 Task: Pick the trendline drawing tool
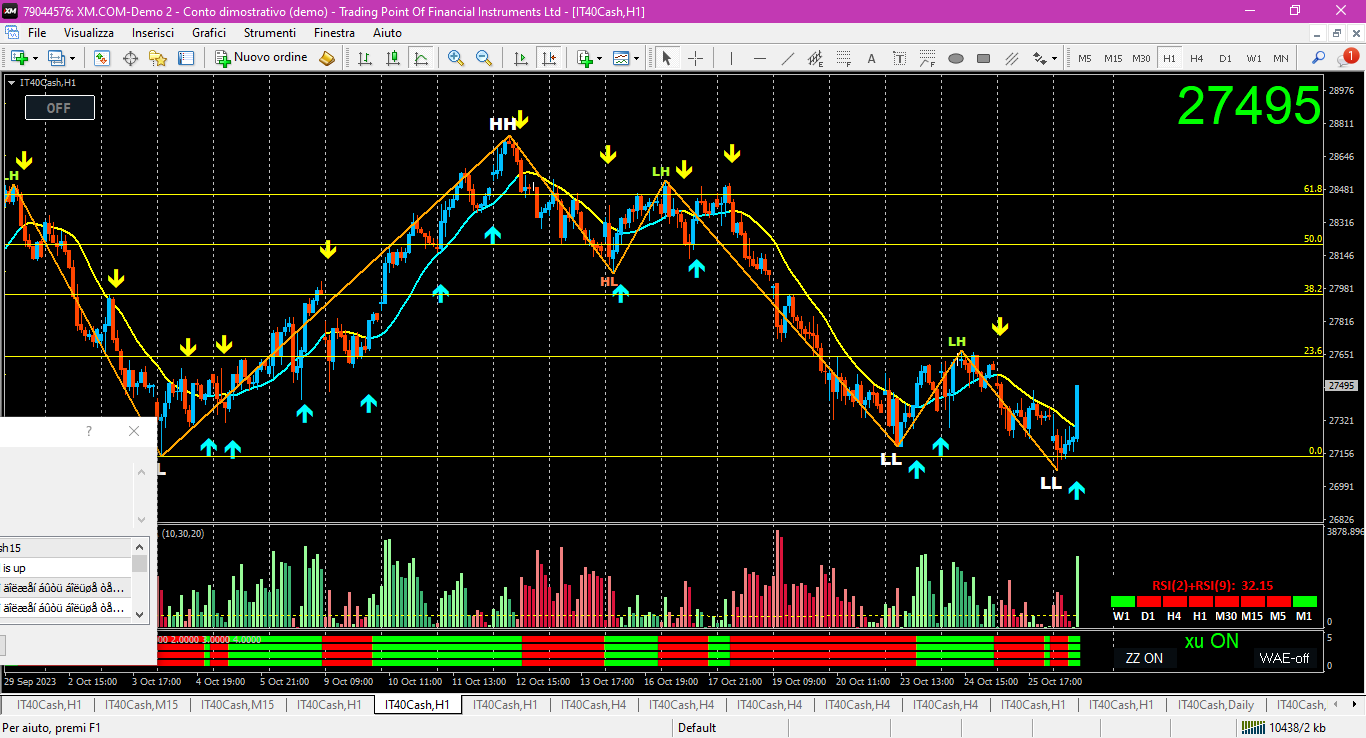787,58
